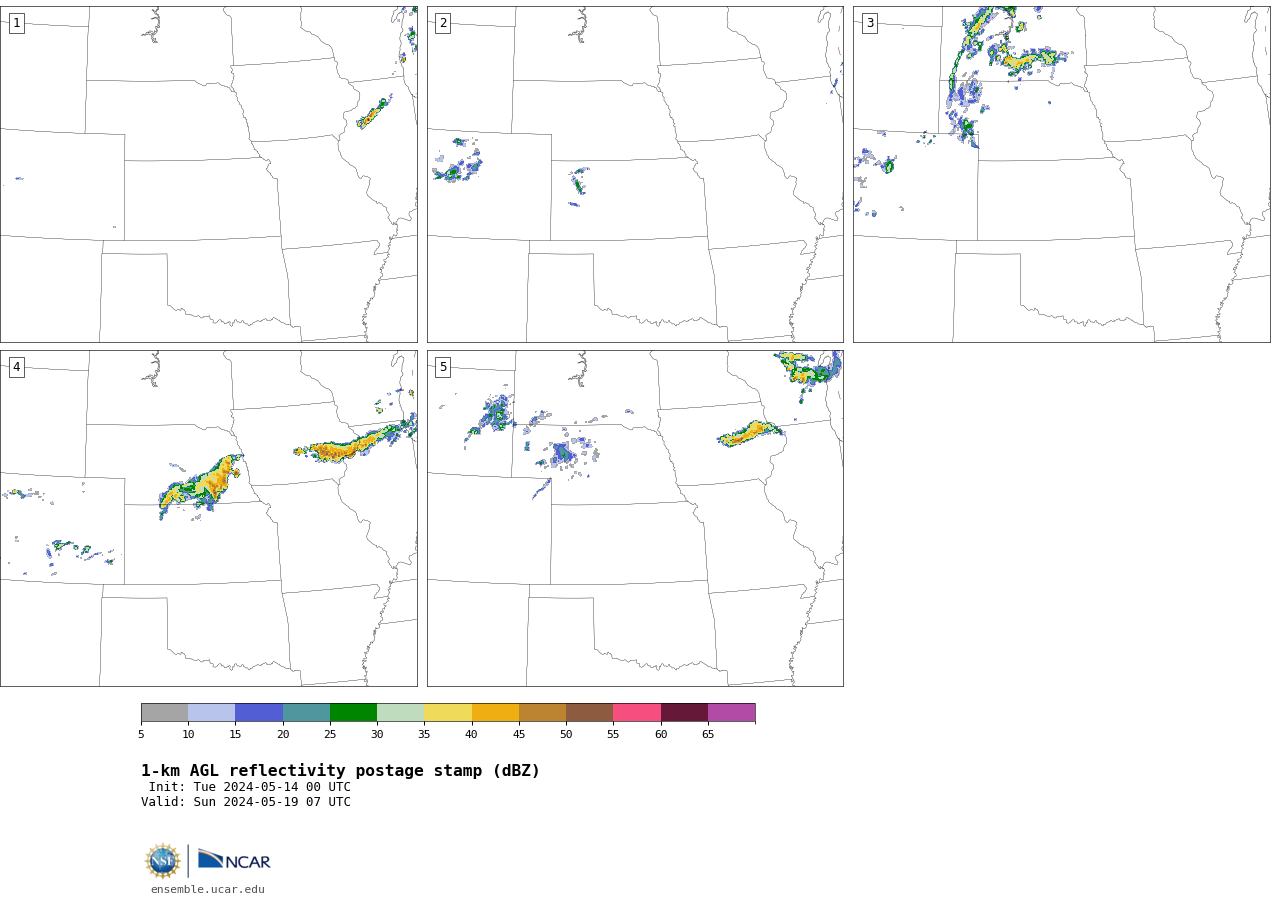Click the pink 55-60 dBZ swatch

click(x=637, y=713)
